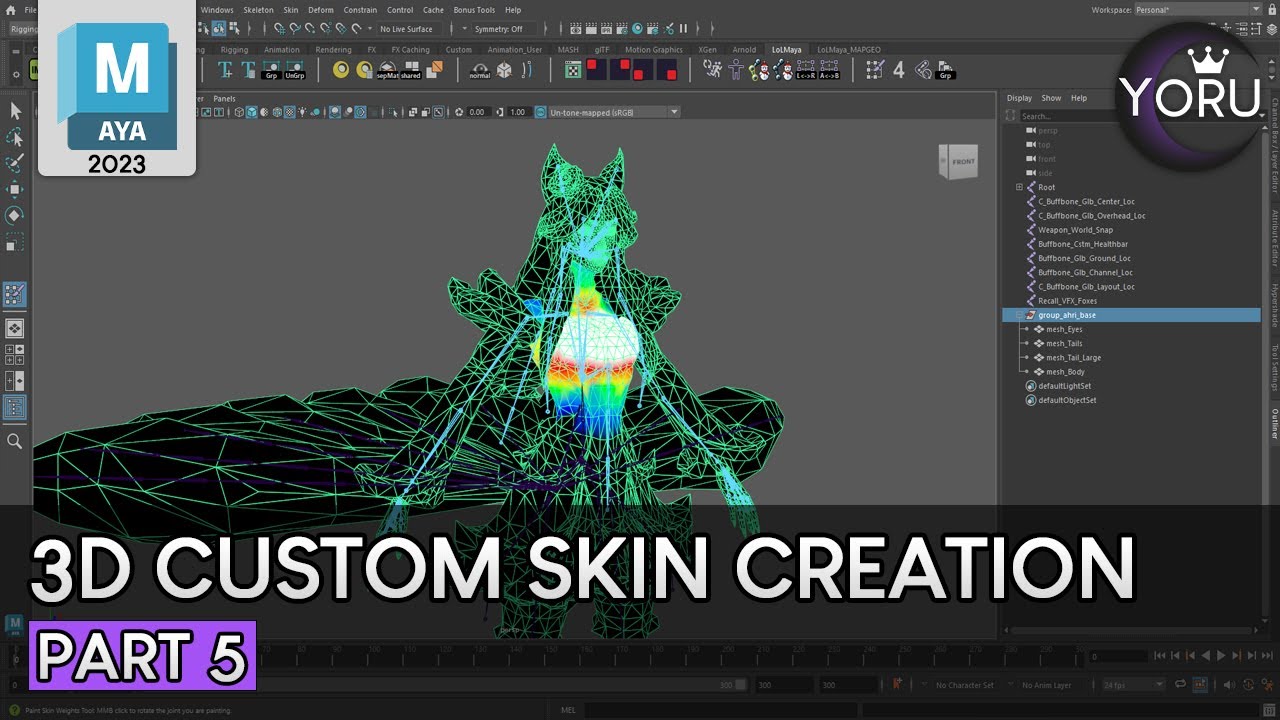Open the Workspace Personal dropdown
This screenshot has height=720, width=1280.
tap(1197, 9)
